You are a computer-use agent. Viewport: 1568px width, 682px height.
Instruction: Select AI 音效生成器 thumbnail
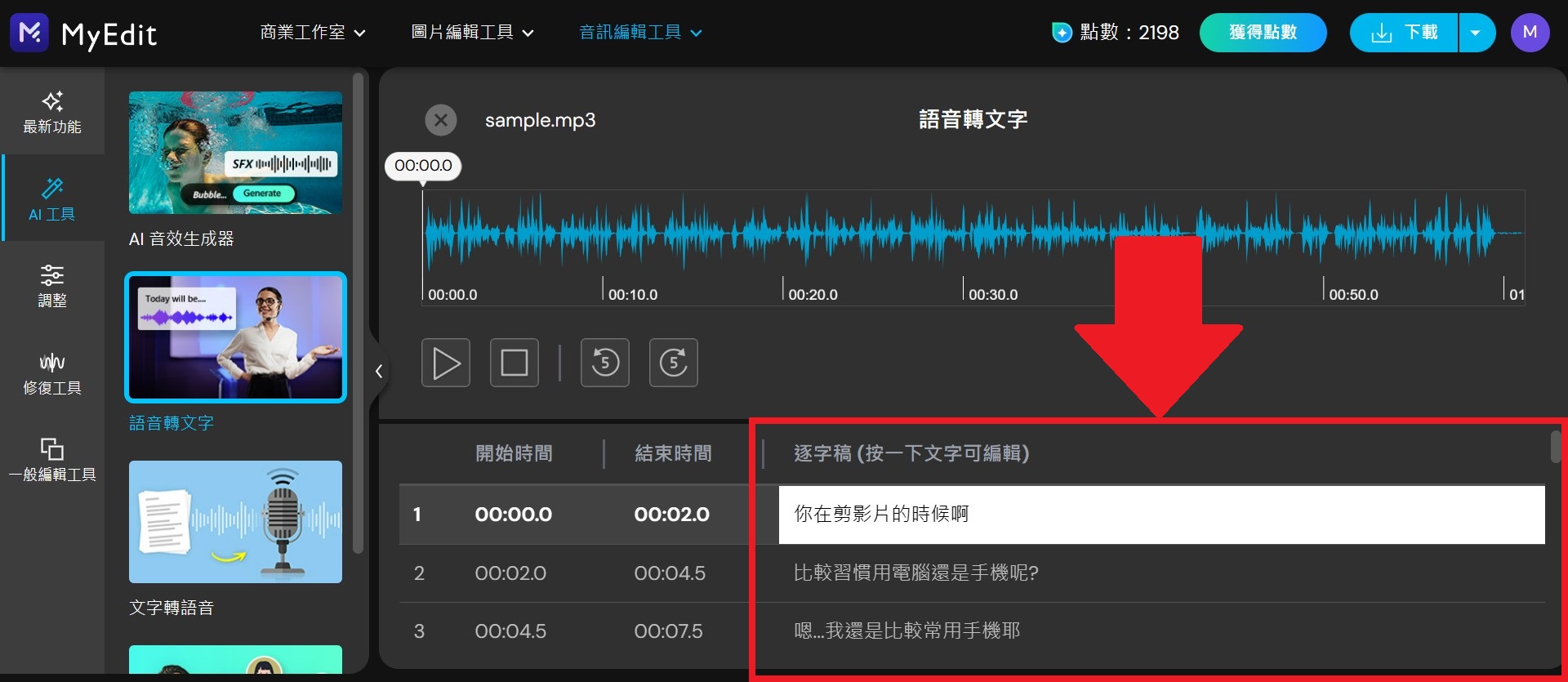235,153
